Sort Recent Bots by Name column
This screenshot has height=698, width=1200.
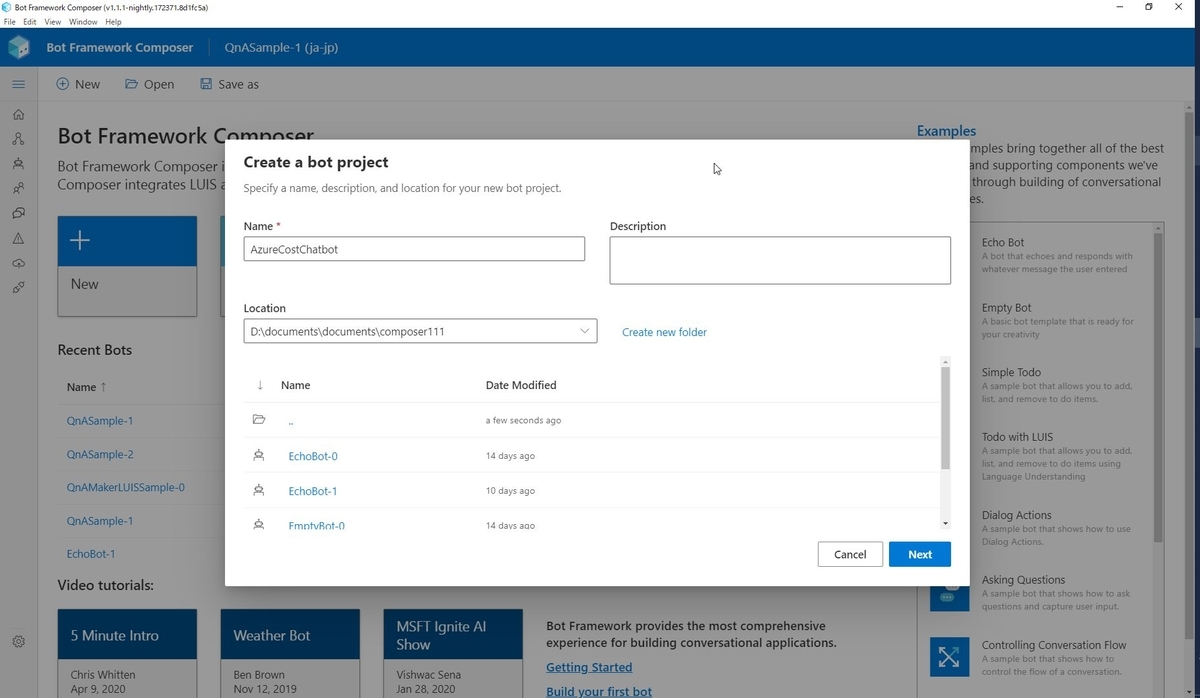tap(87, 387)
